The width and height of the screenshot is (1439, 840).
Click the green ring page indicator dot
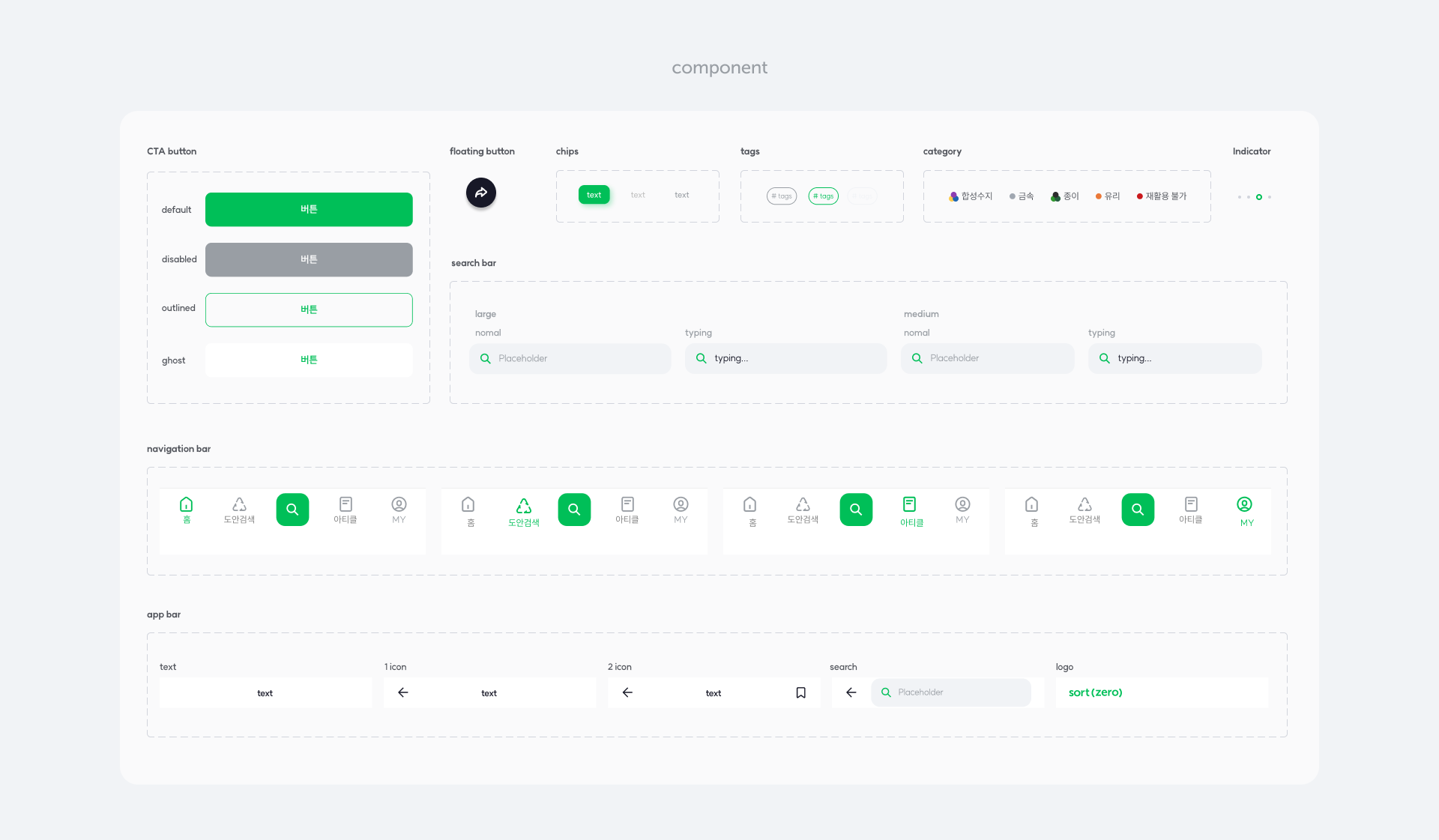tap(1259, 197)
